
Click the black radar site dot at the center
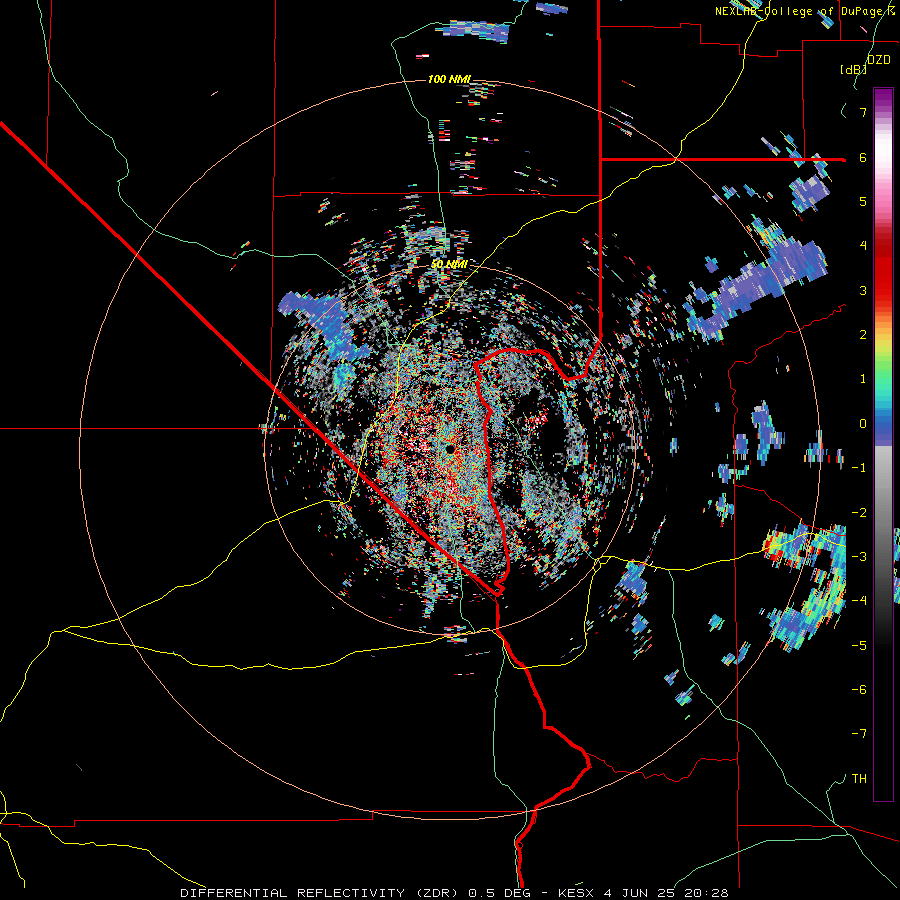click(450, 449)
